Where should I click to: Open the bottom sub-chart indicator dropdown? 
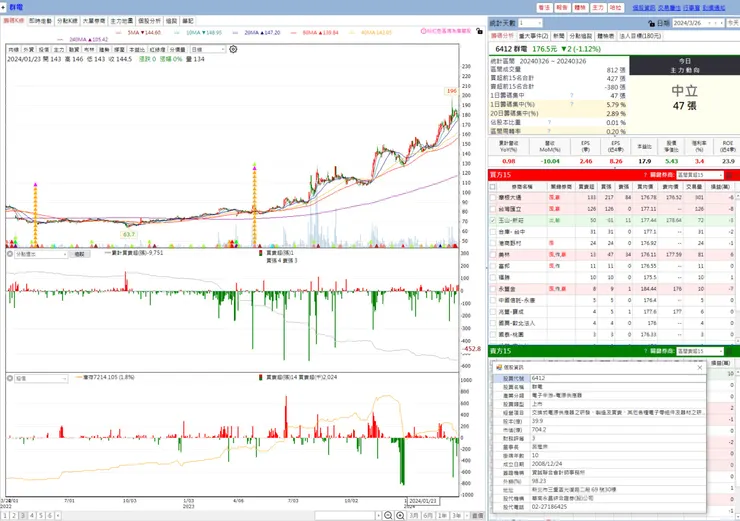point(65,378)
